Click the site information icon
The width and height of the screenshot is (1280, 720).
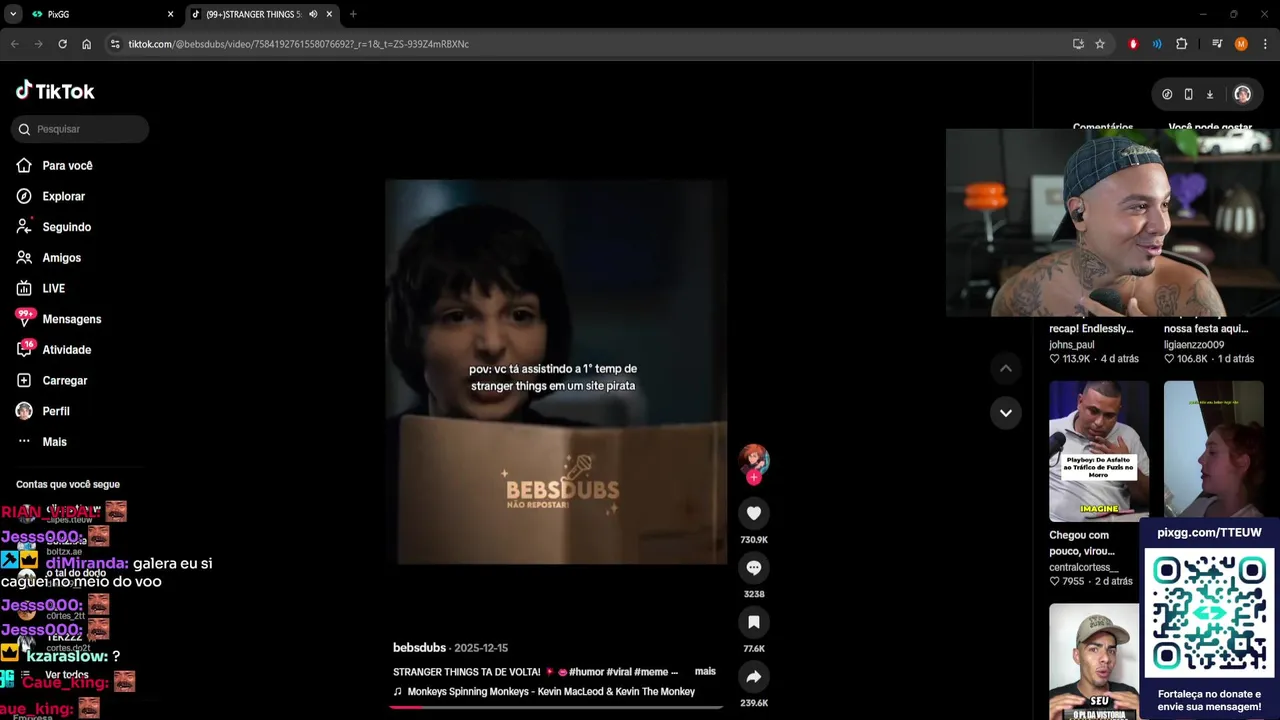(115, 44)
